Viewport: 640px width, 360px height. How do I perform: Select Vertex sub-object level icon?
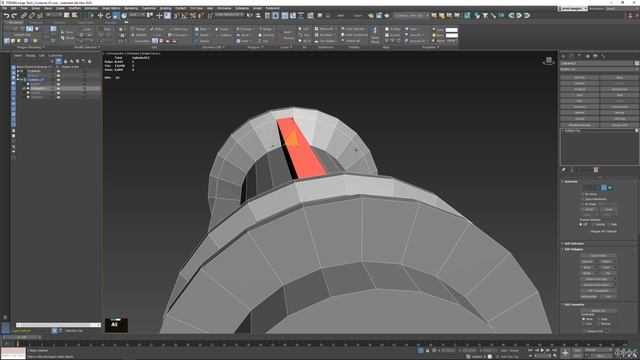(584, 188)
